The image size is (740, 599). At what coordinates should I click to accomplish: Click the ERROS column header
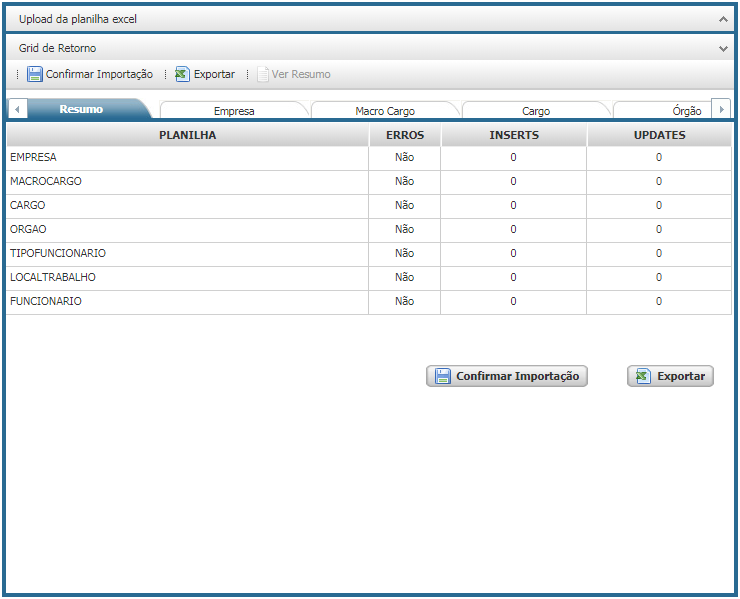pos(404,135)
